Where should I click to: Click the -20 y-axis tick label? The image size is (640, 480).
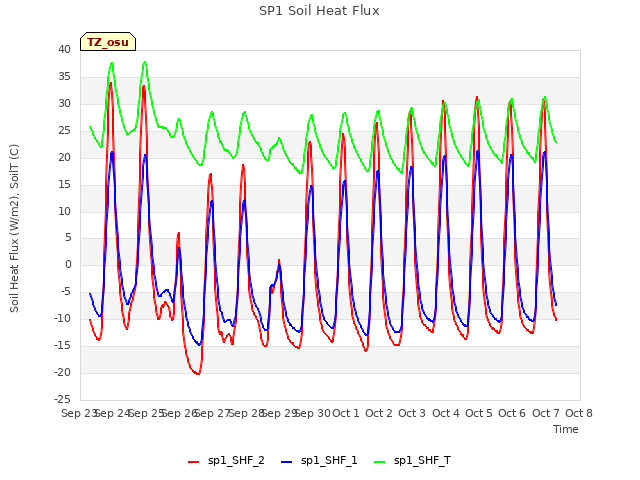pos(62,372)
